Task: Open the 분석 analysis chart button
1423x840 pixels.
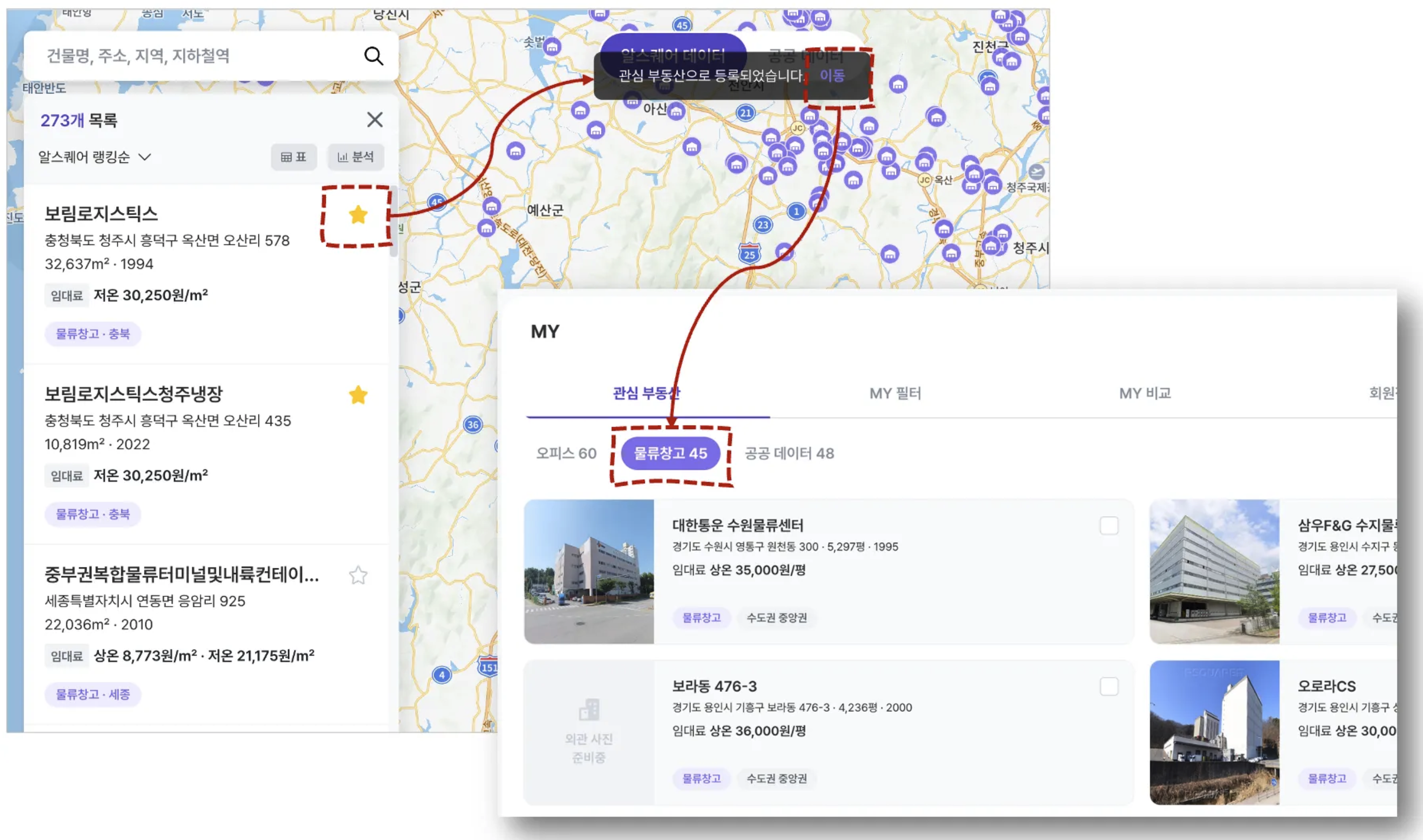Action: point(355,157)
